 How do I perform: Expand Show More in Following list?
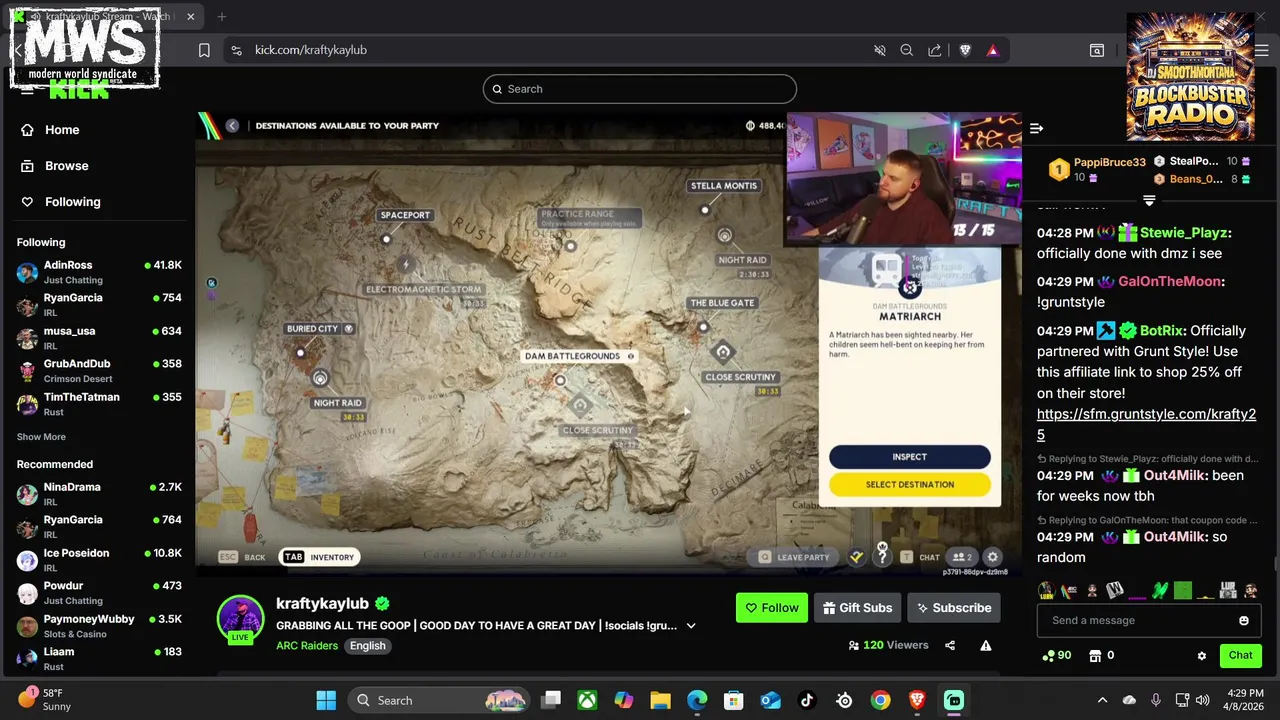(41, 437)
